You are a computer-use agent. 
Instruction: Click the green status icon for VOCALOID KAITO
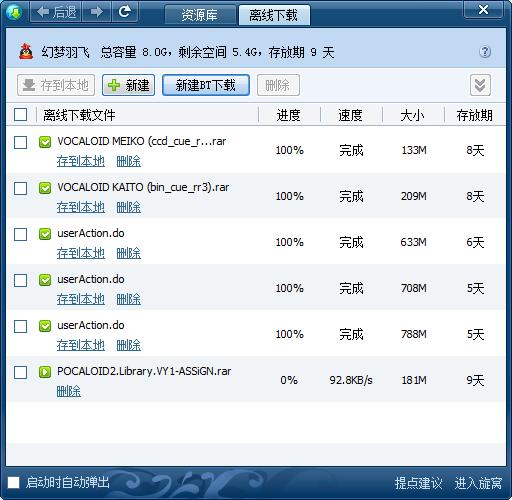pos(45,188)
